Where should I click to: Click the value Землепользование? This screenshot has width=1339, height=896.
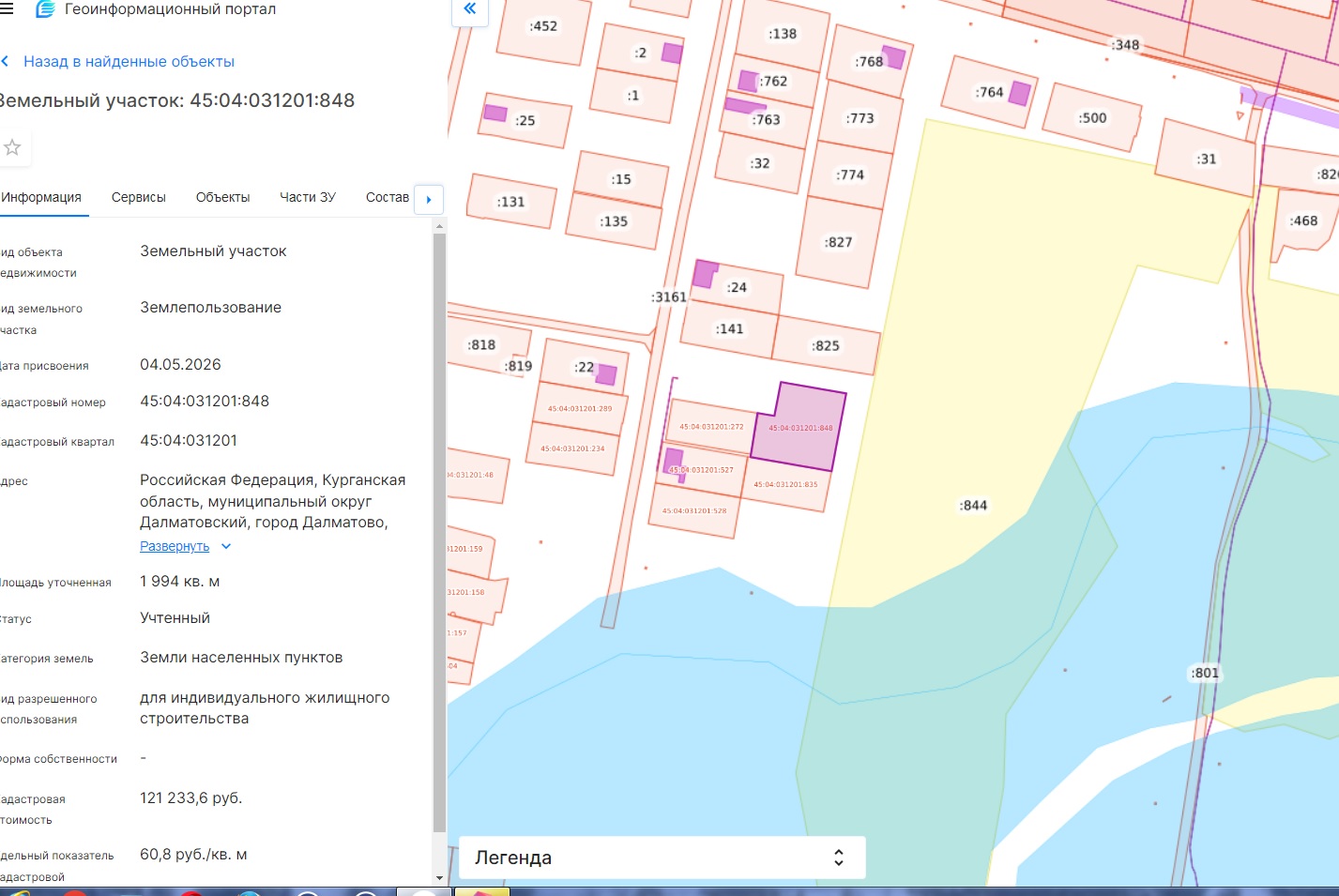point(211,307)
